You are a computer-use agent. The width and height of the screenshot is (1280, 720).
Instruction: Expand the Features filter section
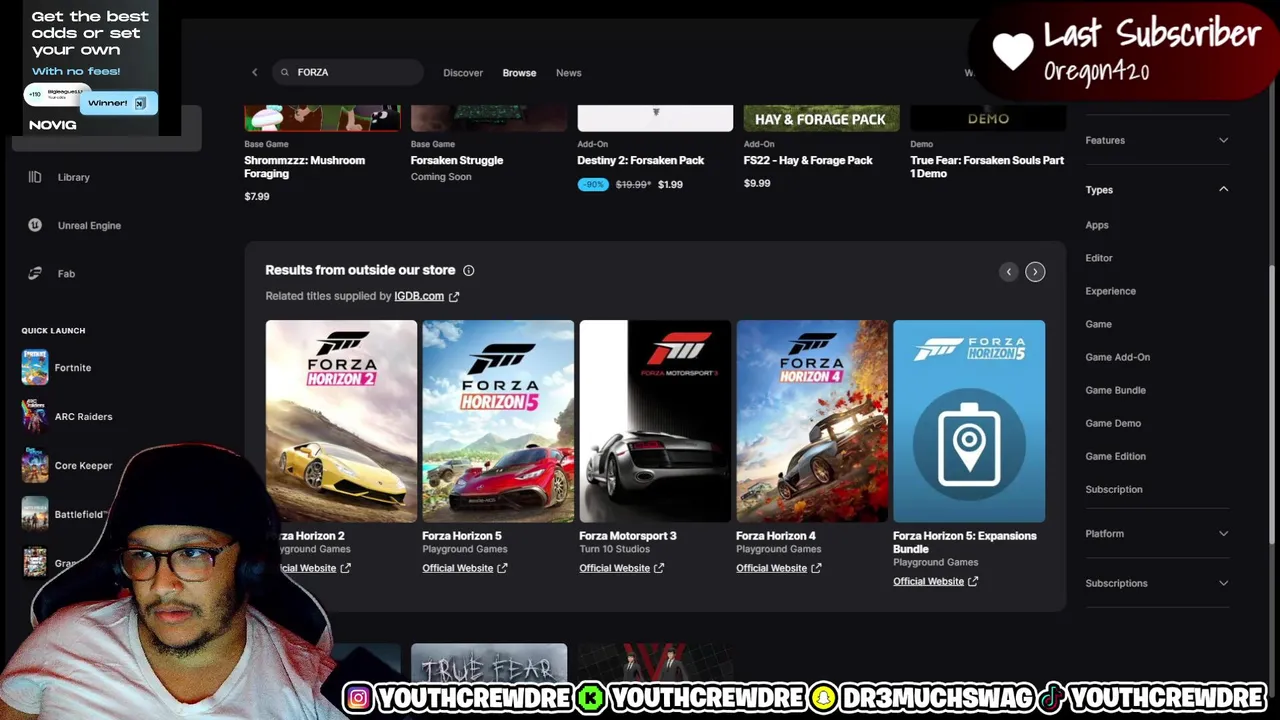(x=1157, y=140)
